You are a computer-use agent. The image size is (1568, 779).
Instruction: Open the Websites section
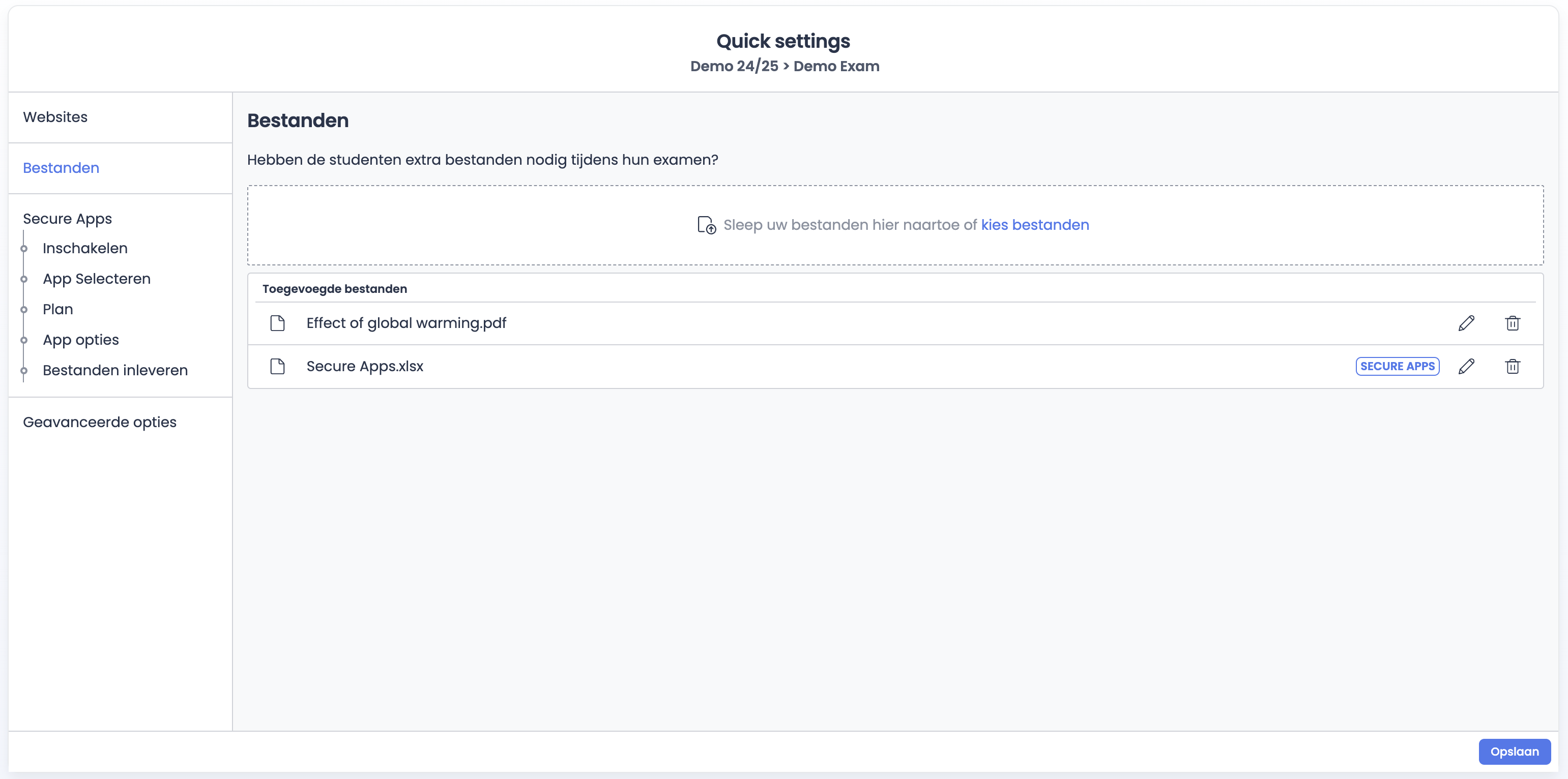point(55,117)
